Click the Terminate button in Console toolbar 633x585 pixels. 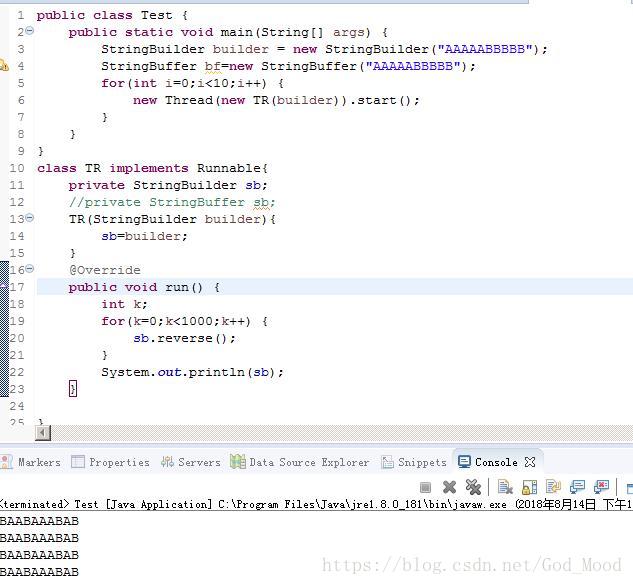click(x=425, y=487)
